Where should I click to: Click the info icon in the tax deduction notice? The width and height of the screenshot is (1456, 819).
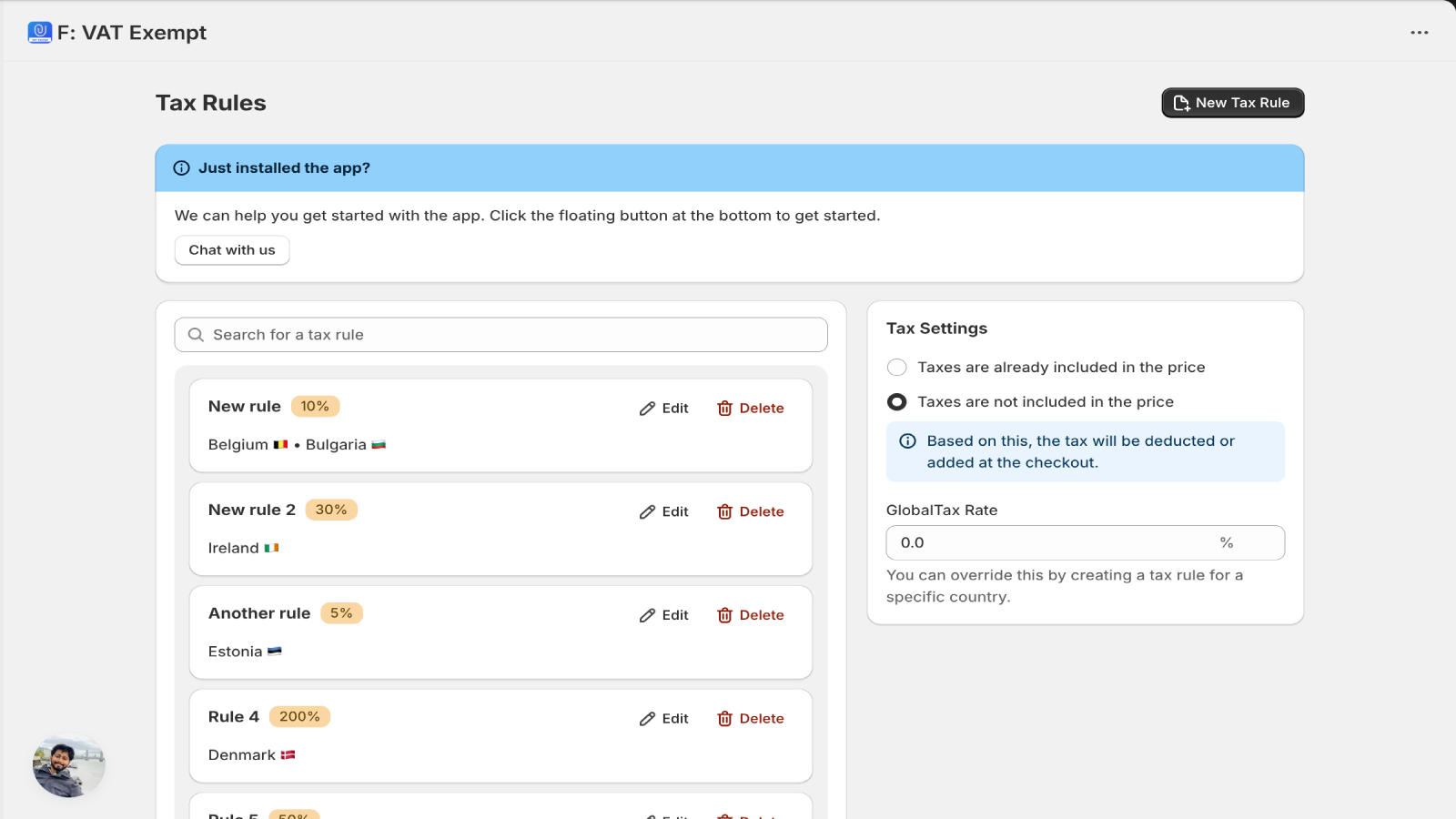click(908, 441)
